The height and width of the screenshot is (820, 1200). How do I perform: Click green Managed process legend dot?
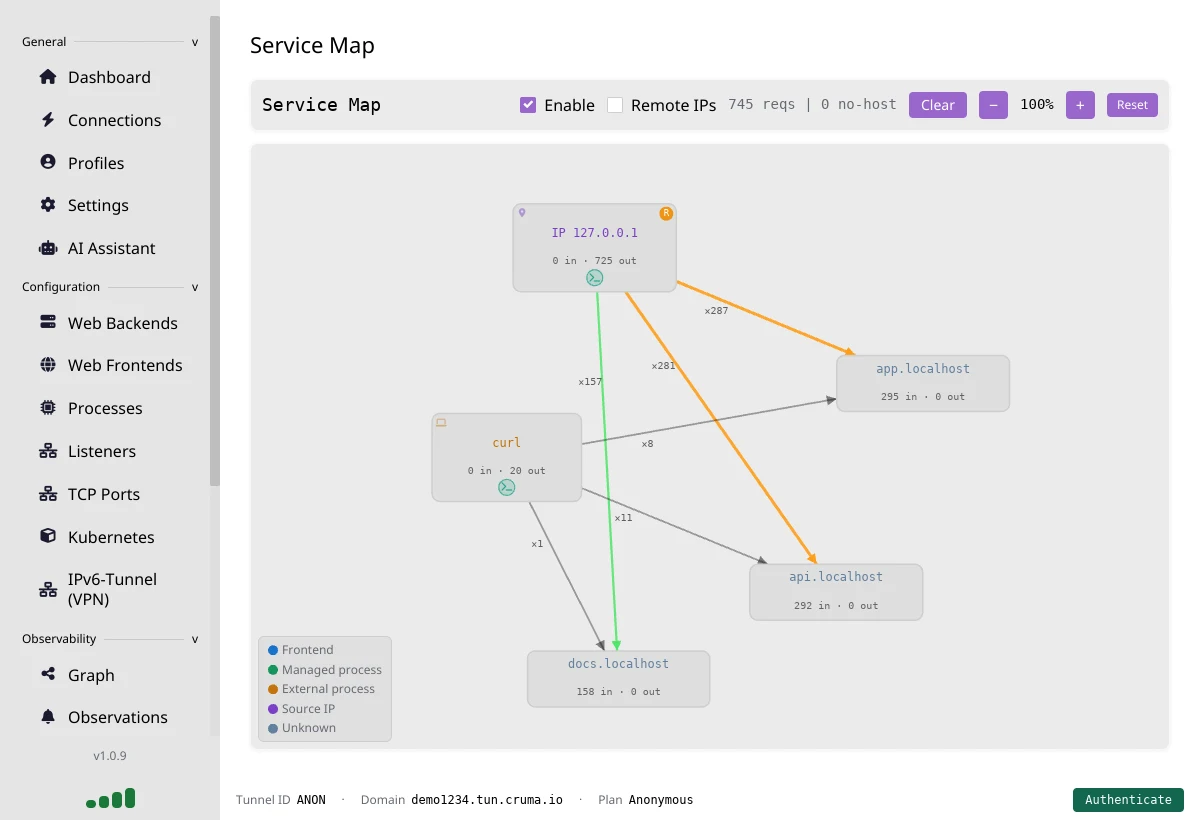pyautogui.click(x=273, y=670)
